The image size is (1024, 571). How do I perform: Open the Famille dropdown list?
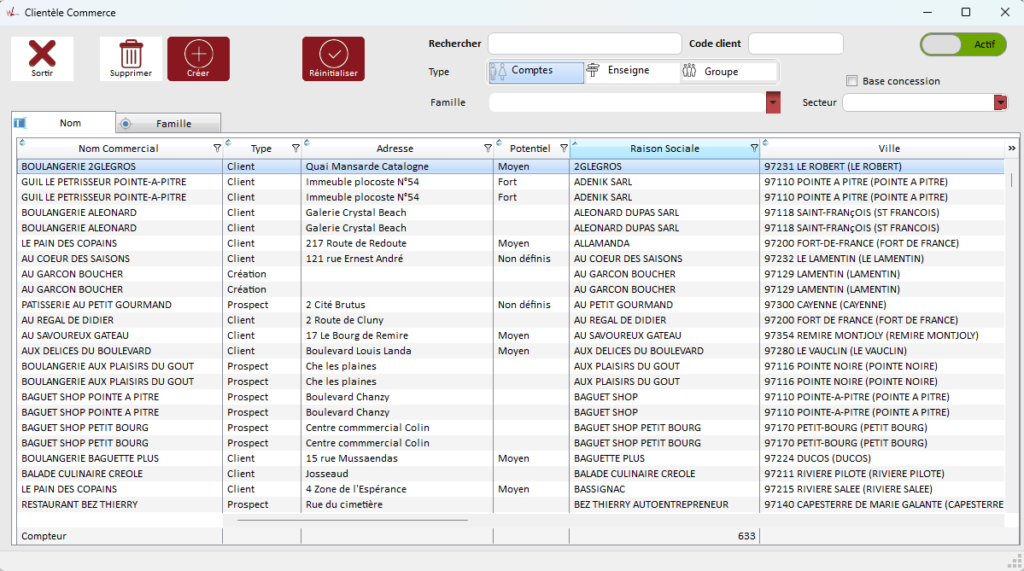pyautogui.click(x=773, y=103)
